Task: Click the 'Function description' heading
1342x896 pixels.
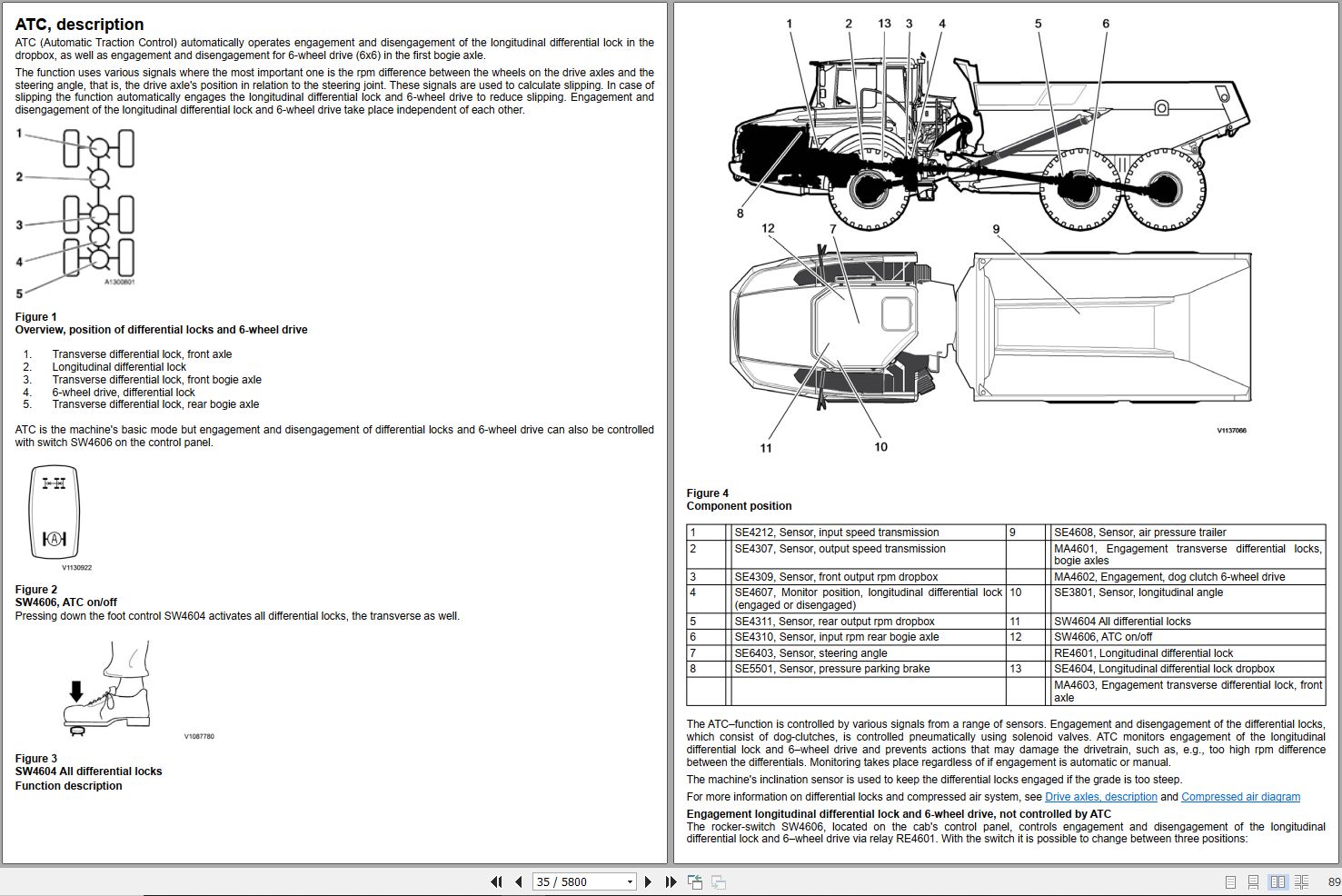Action: pyautogui.click(x=68, y=786)
